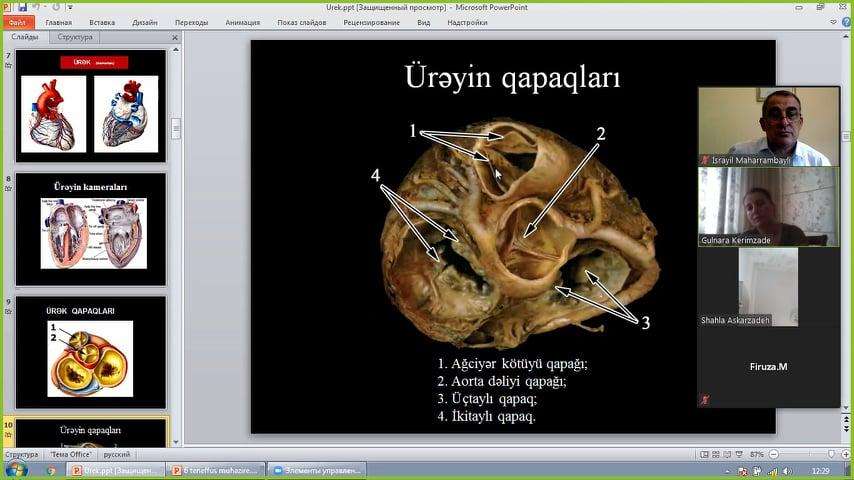
Task: Switch to Reading view icon
Action: pos(727,454)
